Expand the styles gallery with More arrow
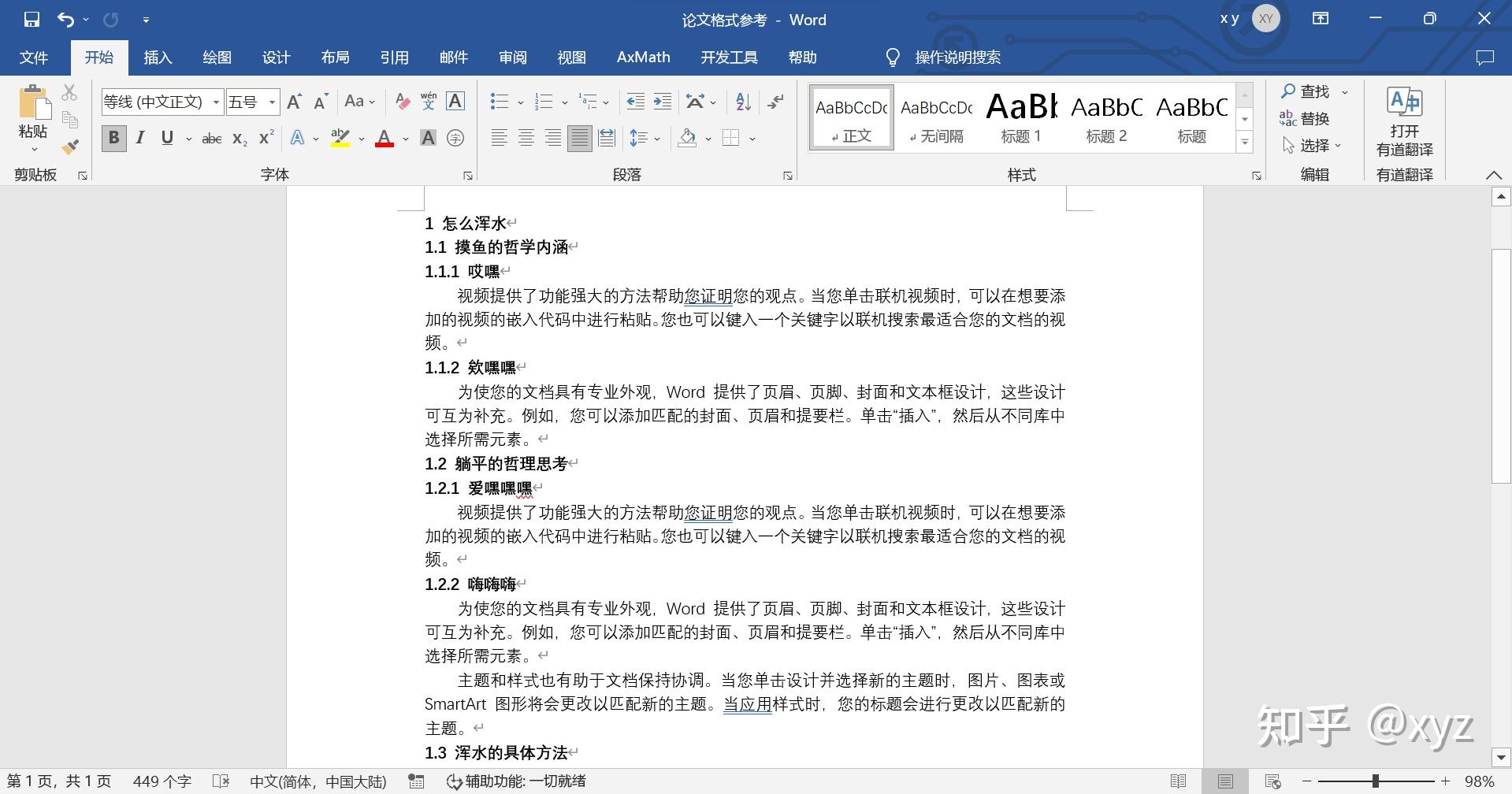This screenshot has width=1512, height=794. (1243, 142)
